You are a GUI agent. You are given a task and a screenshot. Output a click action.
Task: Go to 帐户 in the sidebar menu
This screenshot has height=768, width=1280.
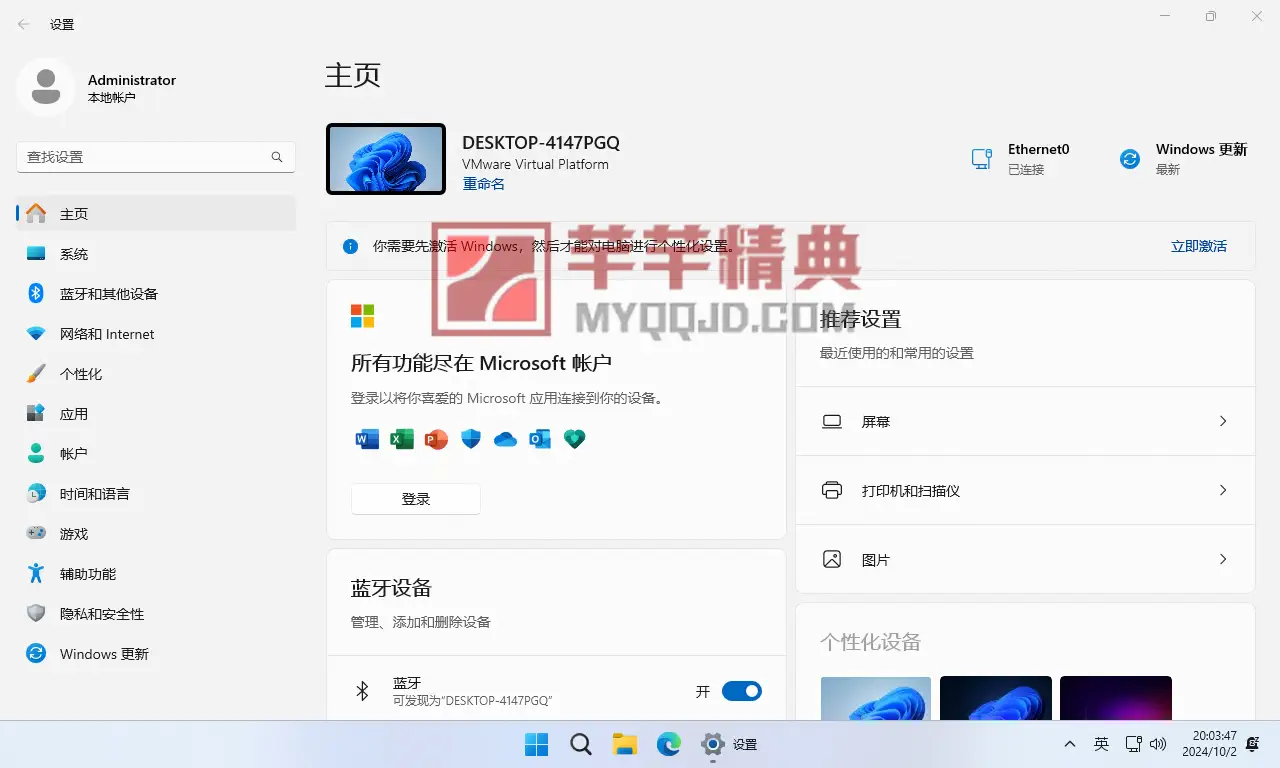coord(74,454)
